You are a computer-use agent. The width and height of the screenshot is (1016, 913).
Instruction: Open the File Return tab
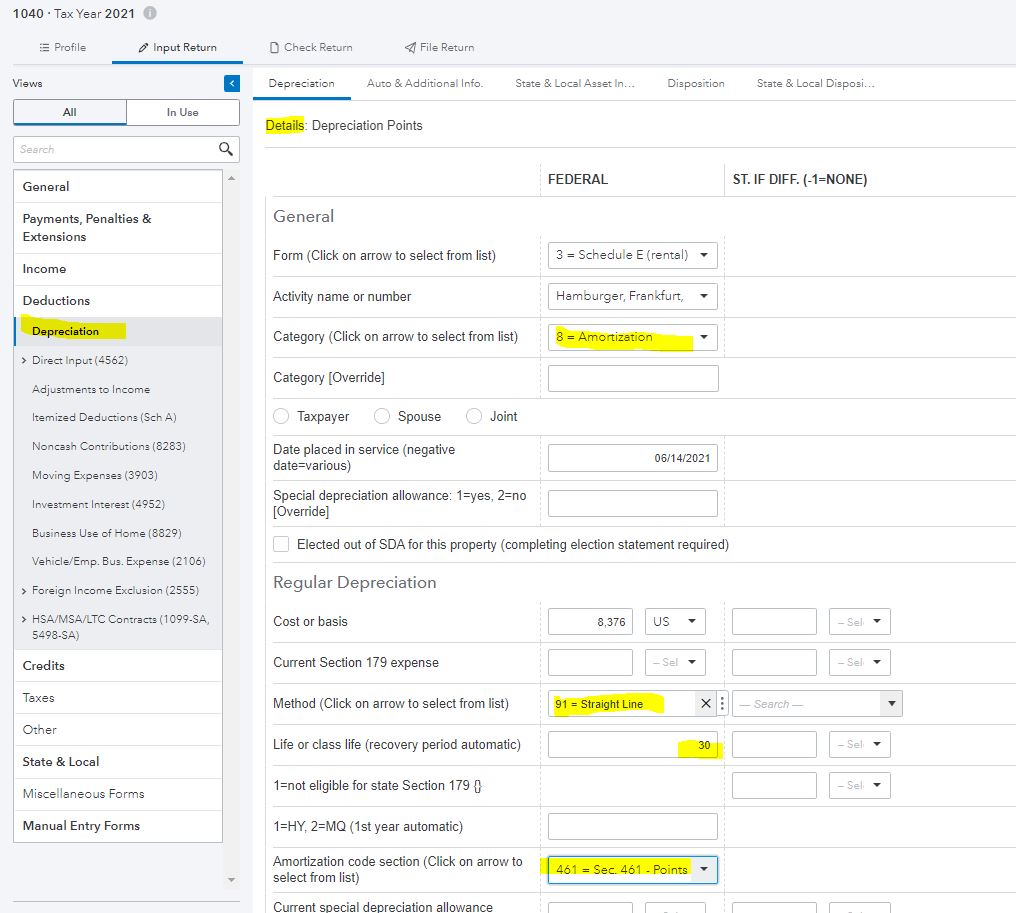[x=439, y=47]
